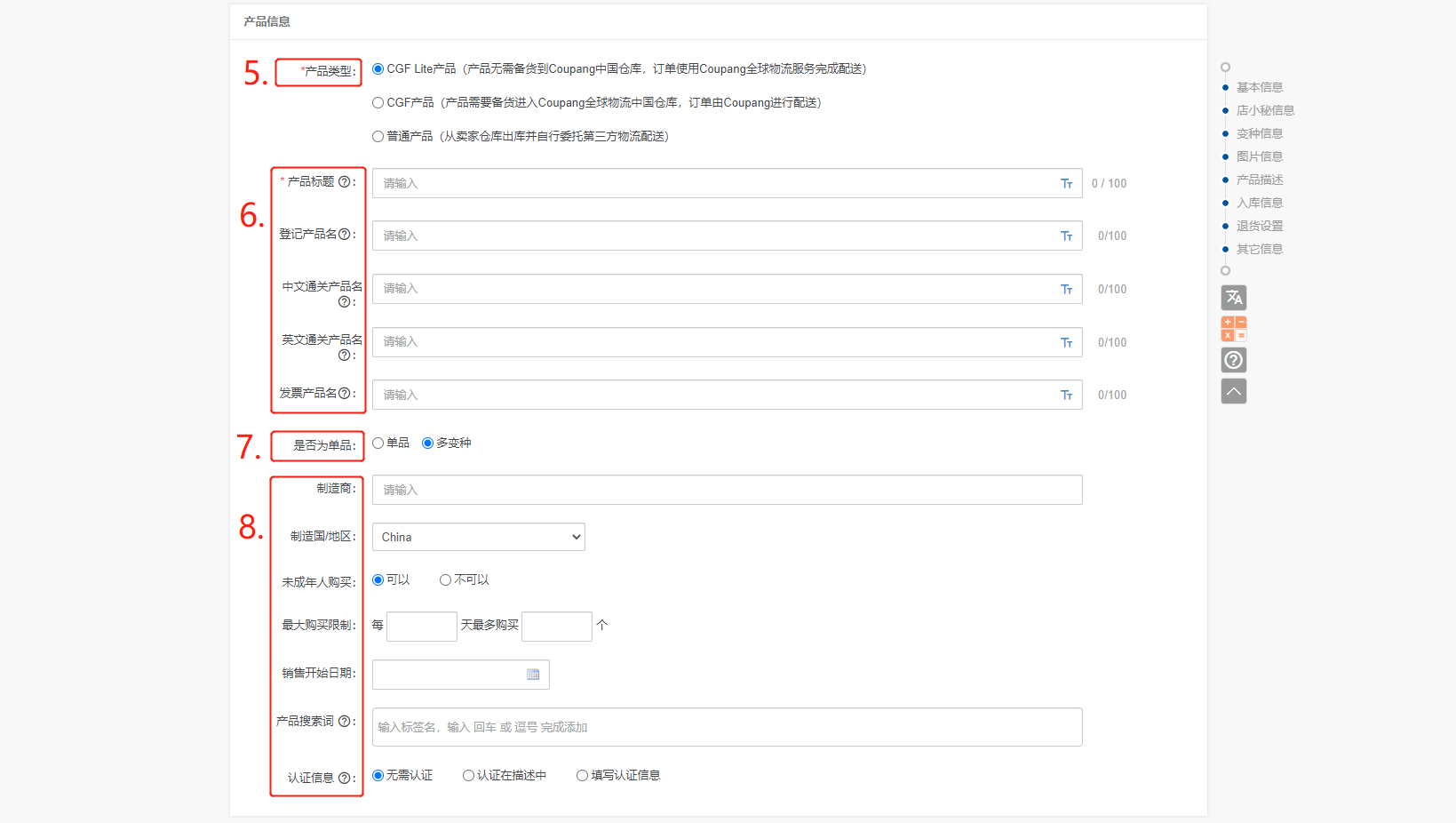Click the days box after 每
The image size is (1456, 823).
coord(422,627)
